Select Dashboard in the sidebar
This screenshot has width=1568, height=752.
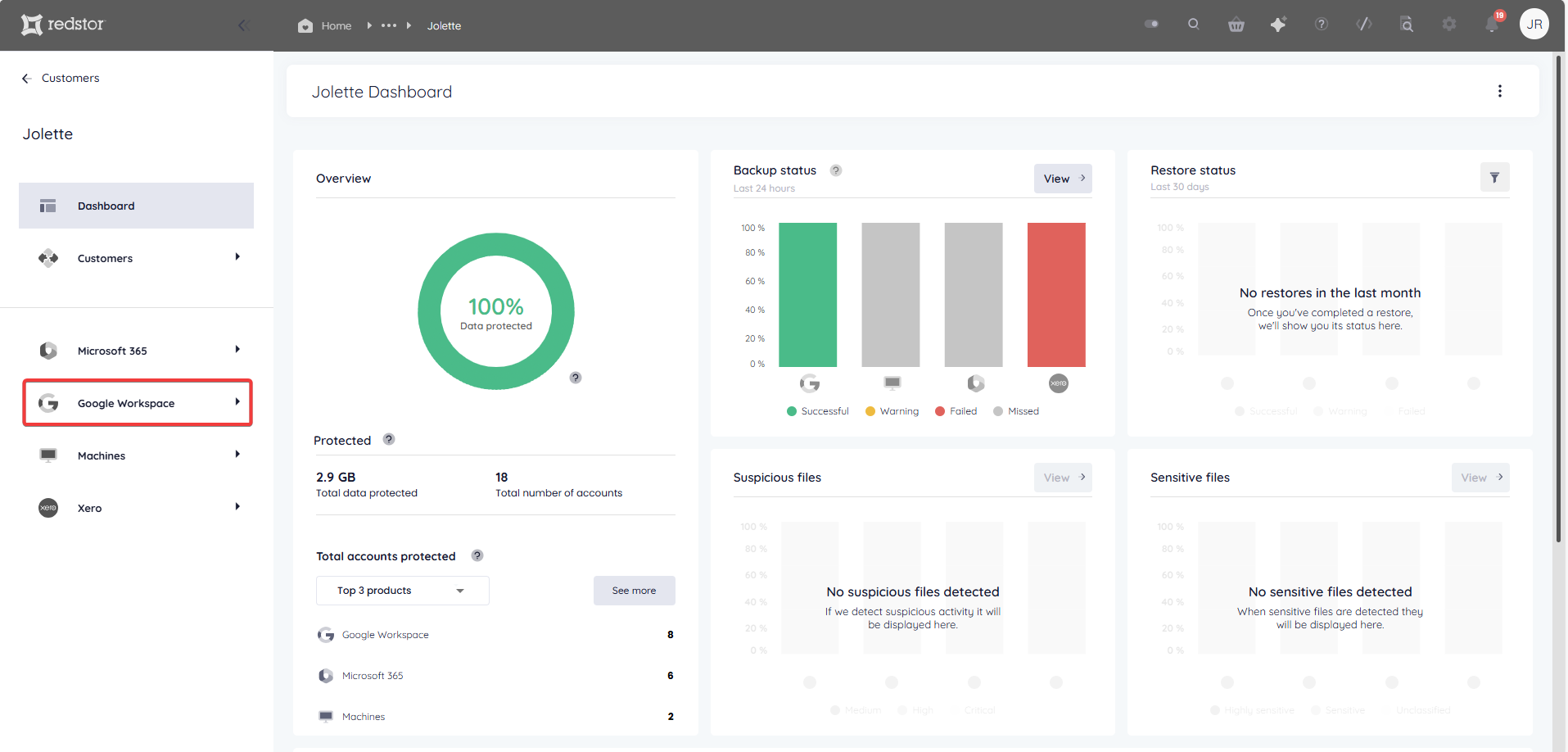click(x=136, y=206)
